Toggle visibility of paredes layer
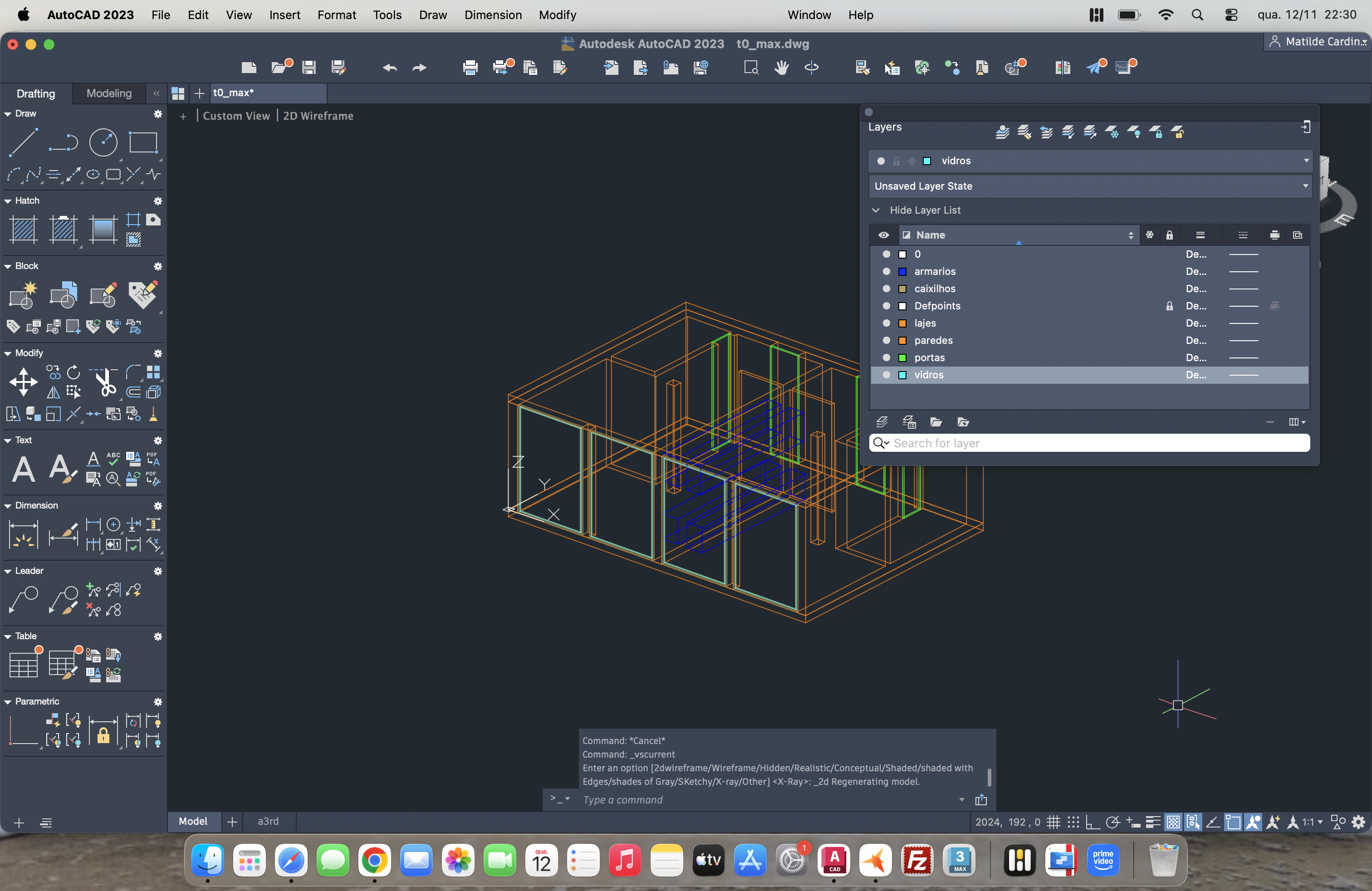This screenshot has height=891, width=1372. (x=887, y=341)
